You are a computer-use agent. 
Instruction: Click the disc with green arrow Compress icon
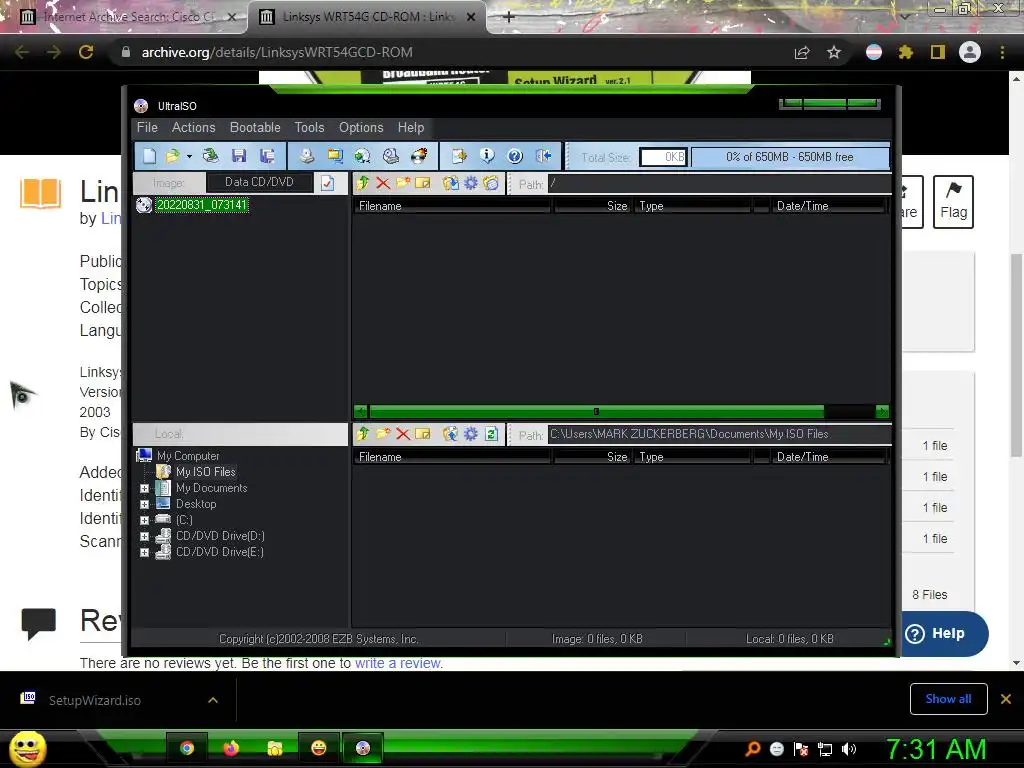[x=362, y=156]
